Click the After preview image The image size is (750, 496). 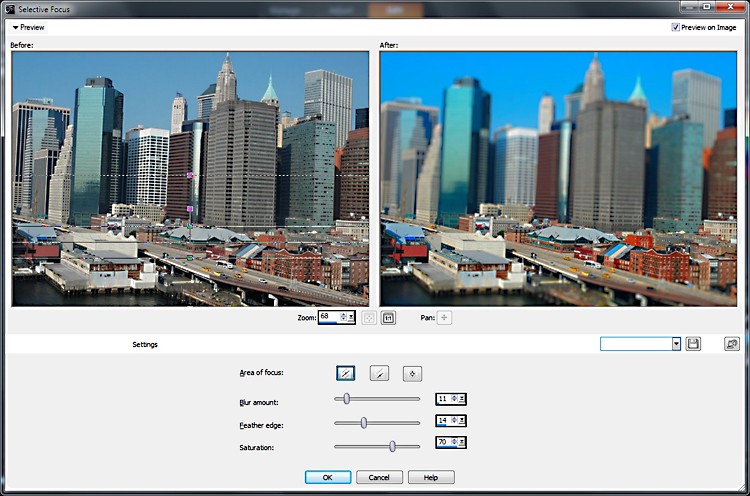coord(558,178)
